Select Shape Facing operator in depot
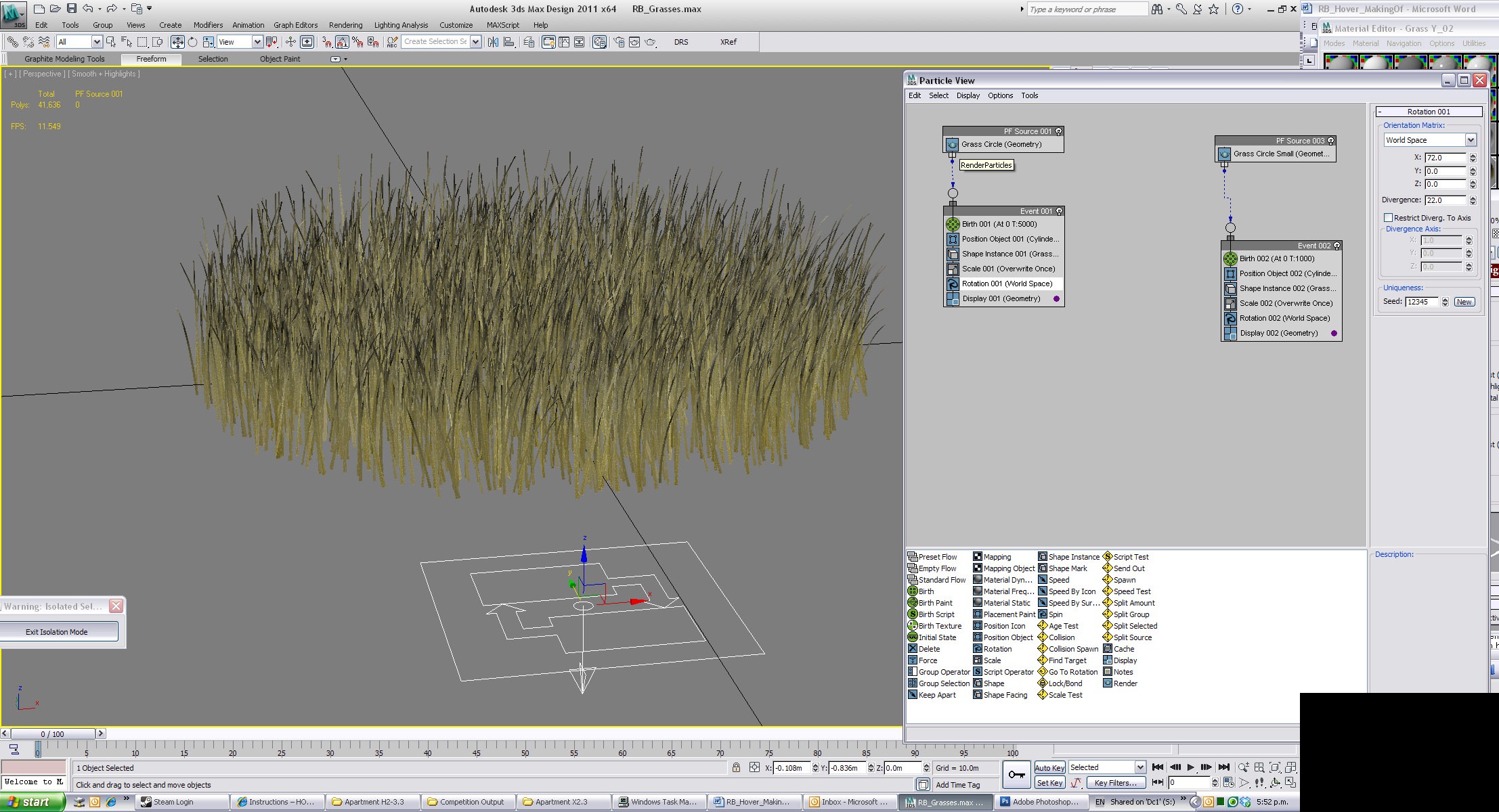Viewport: 1499px width, 812px height. [1001, 695]
